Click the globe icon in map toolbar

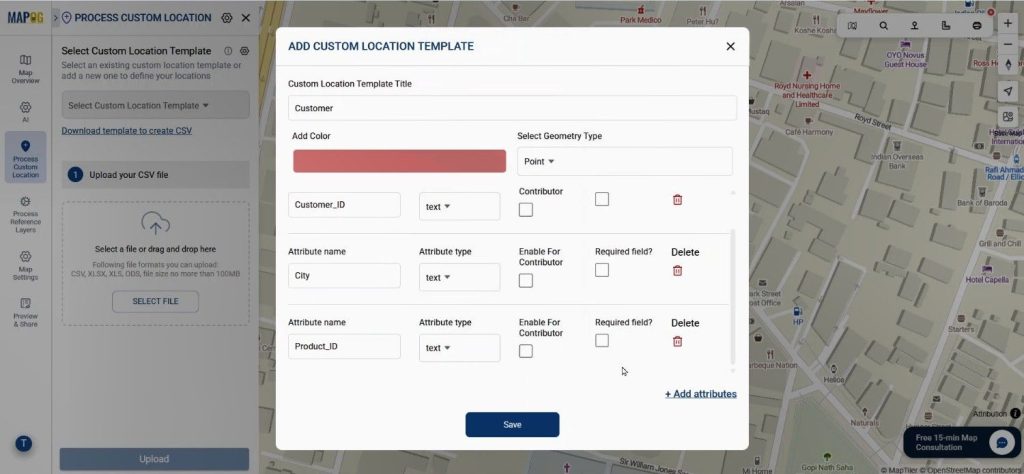point(977,25)
